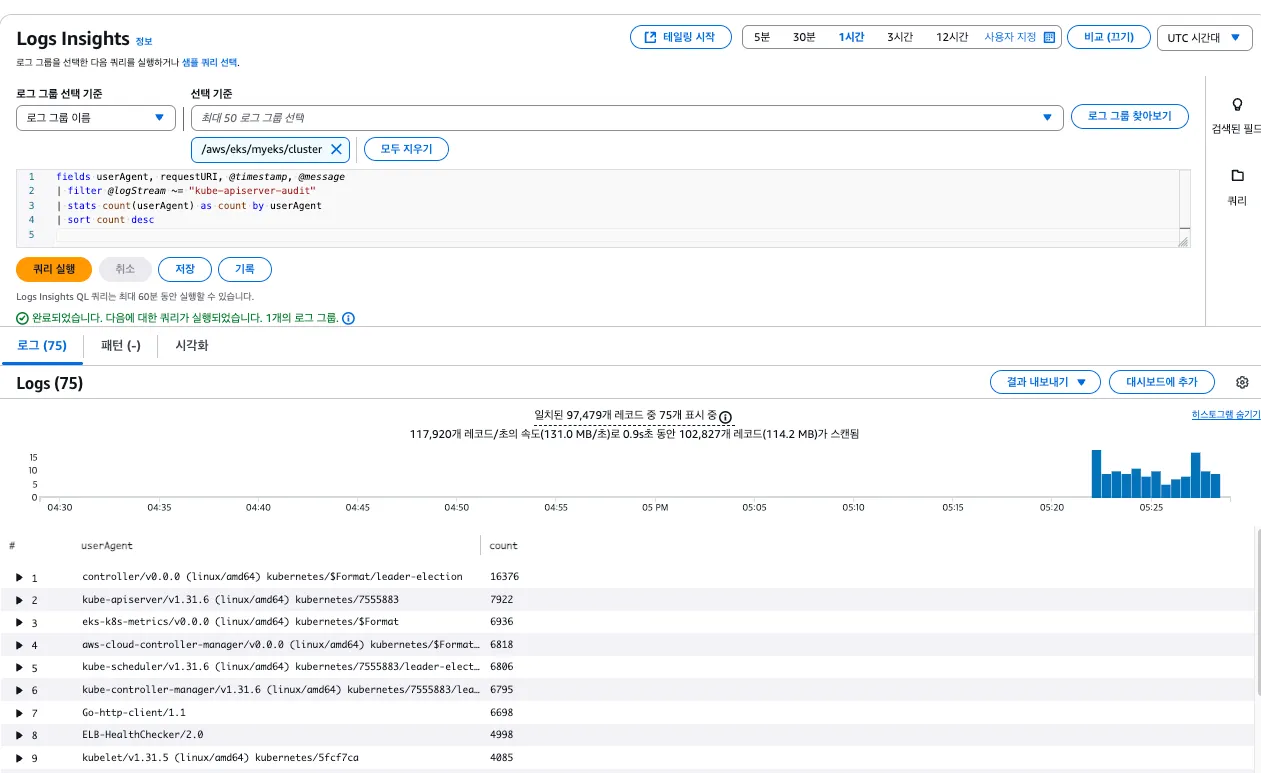Click the ELB-HealthChecker/2.0 userAgent text

pyautogui.click(x=143, y=736)
